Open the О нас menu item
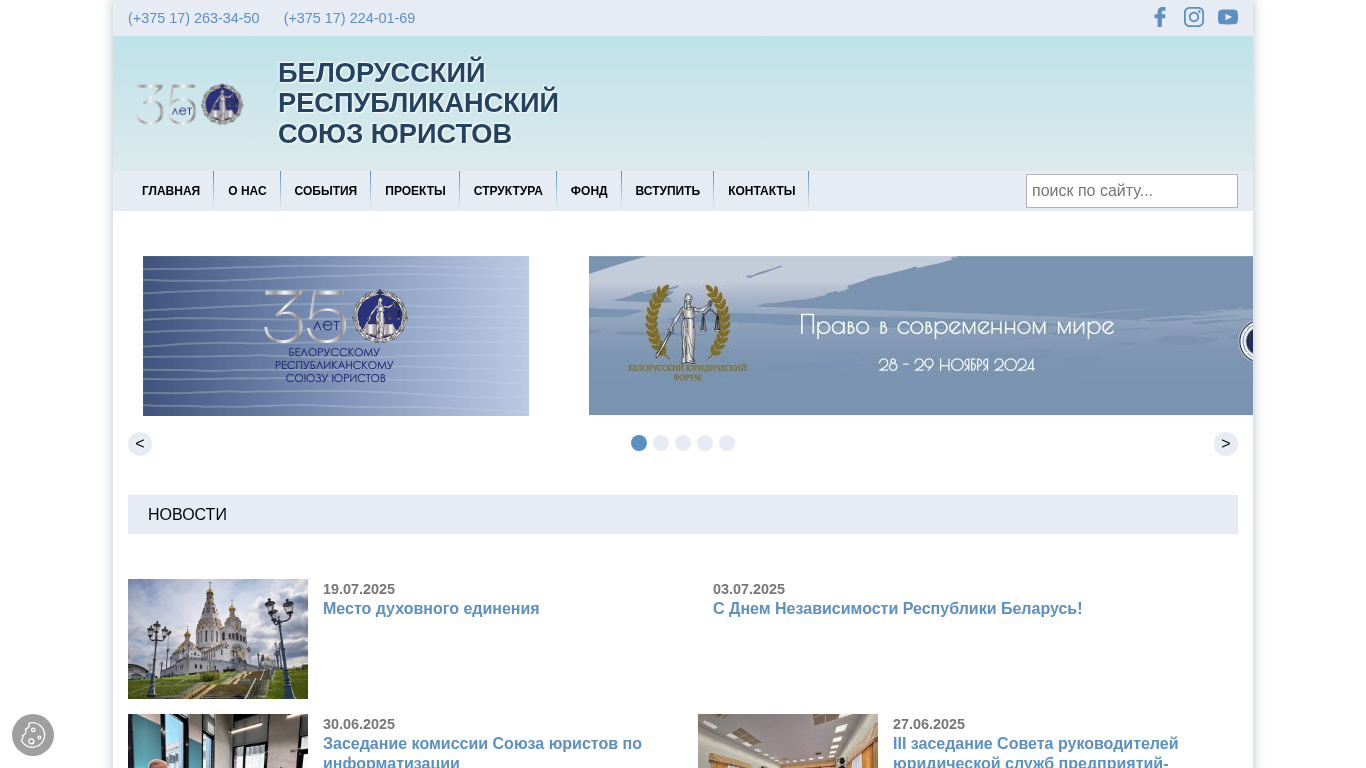This screenshot has height=768, width=1366. point(247,191)
